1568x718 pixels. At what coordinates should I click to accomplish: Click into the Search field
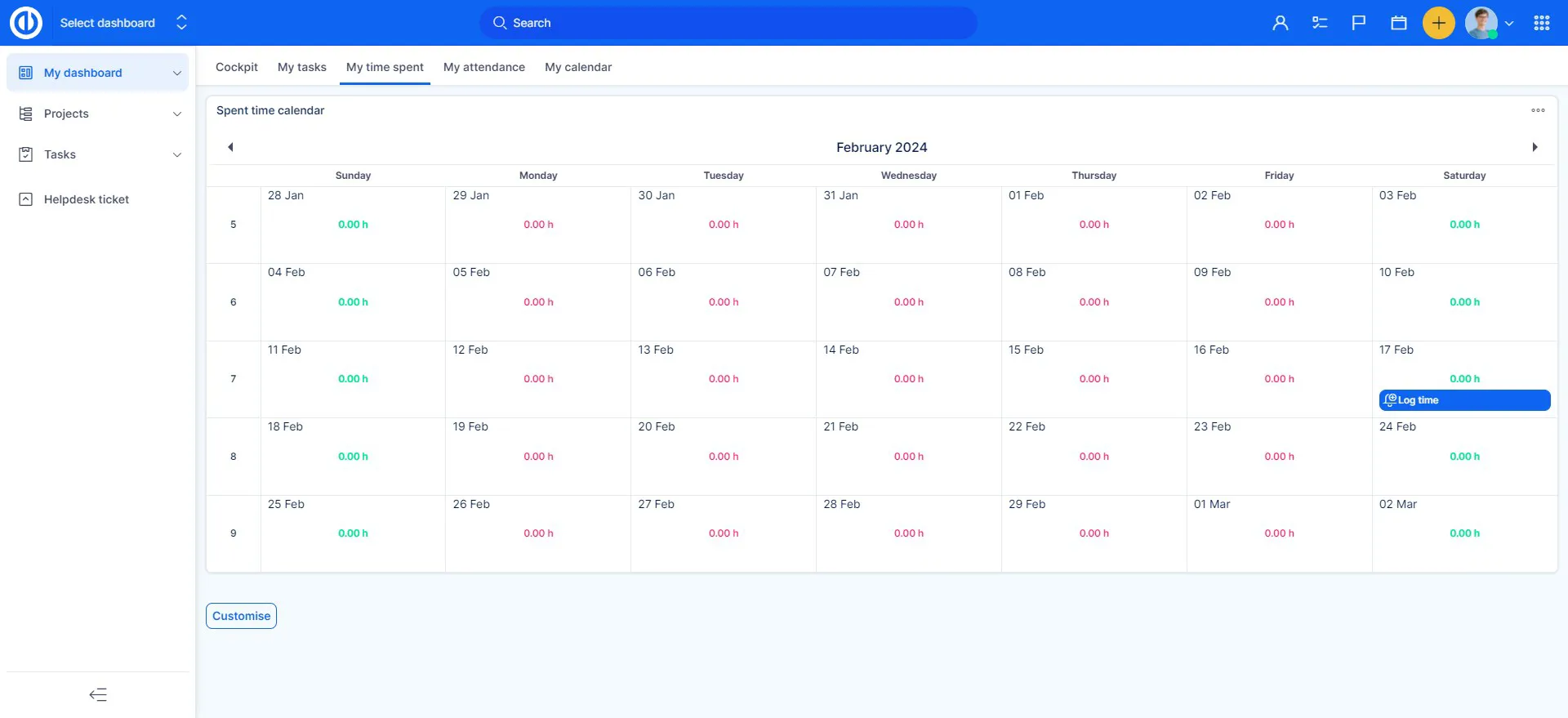728,23
